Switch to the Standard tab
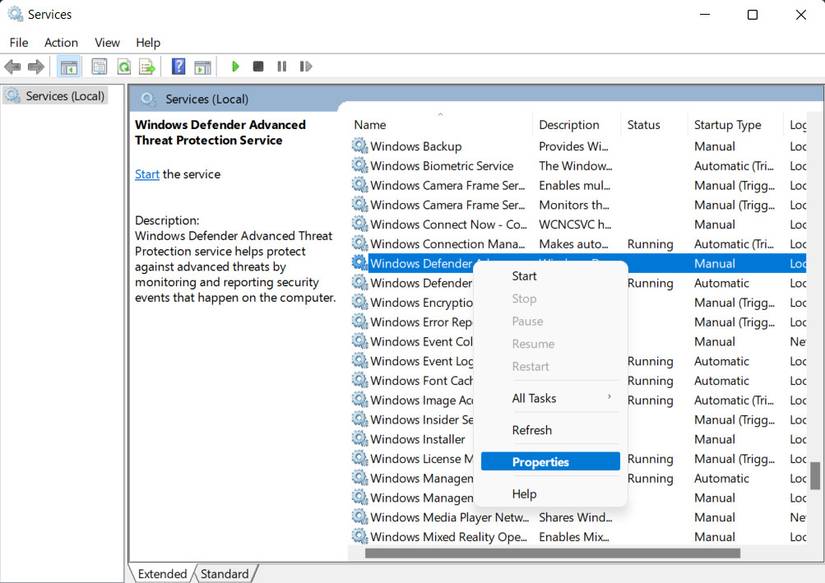The width and height of the screenshot is (825, 583). 224,573
